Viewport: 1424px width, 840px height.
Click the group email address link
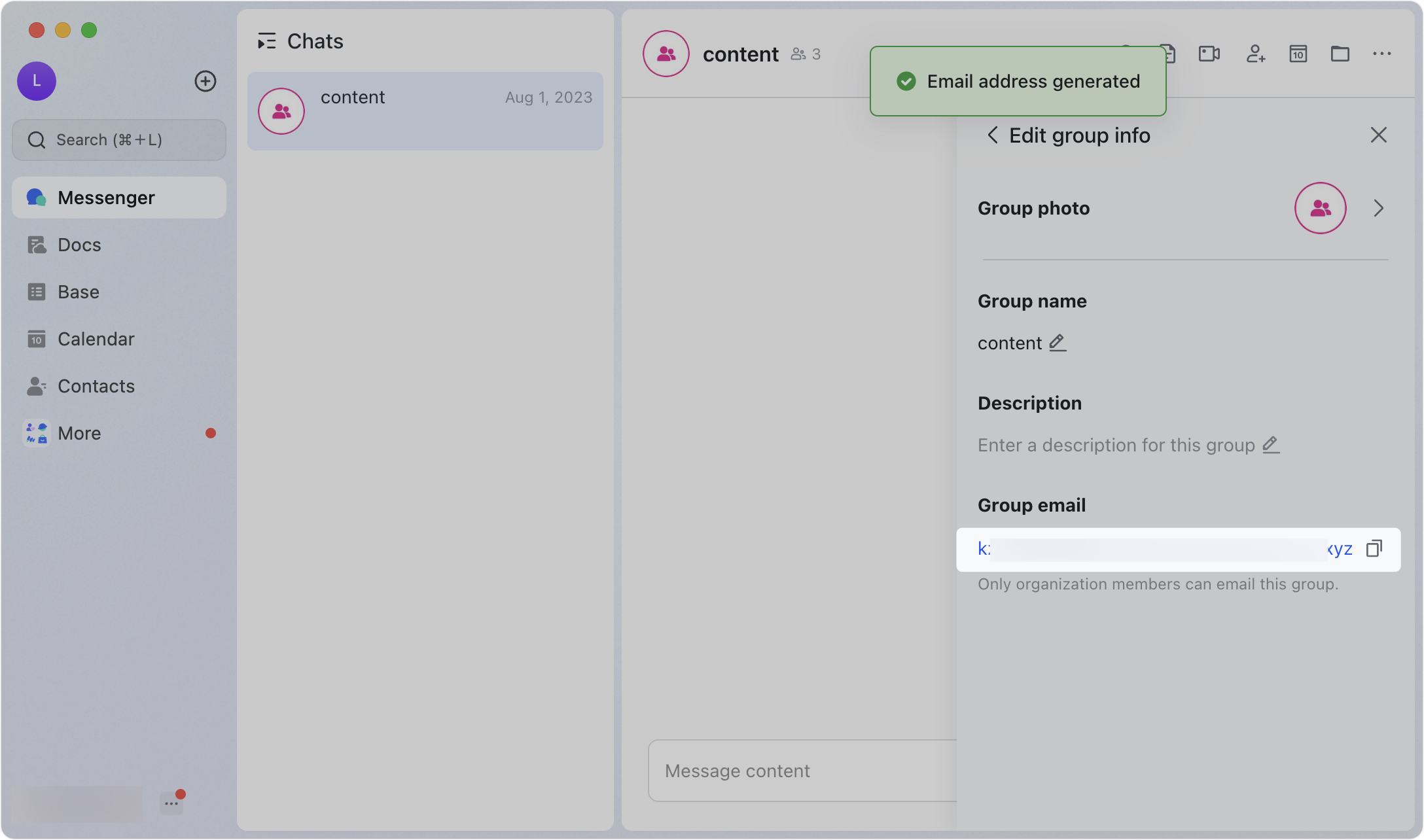tap(1165, 549)
